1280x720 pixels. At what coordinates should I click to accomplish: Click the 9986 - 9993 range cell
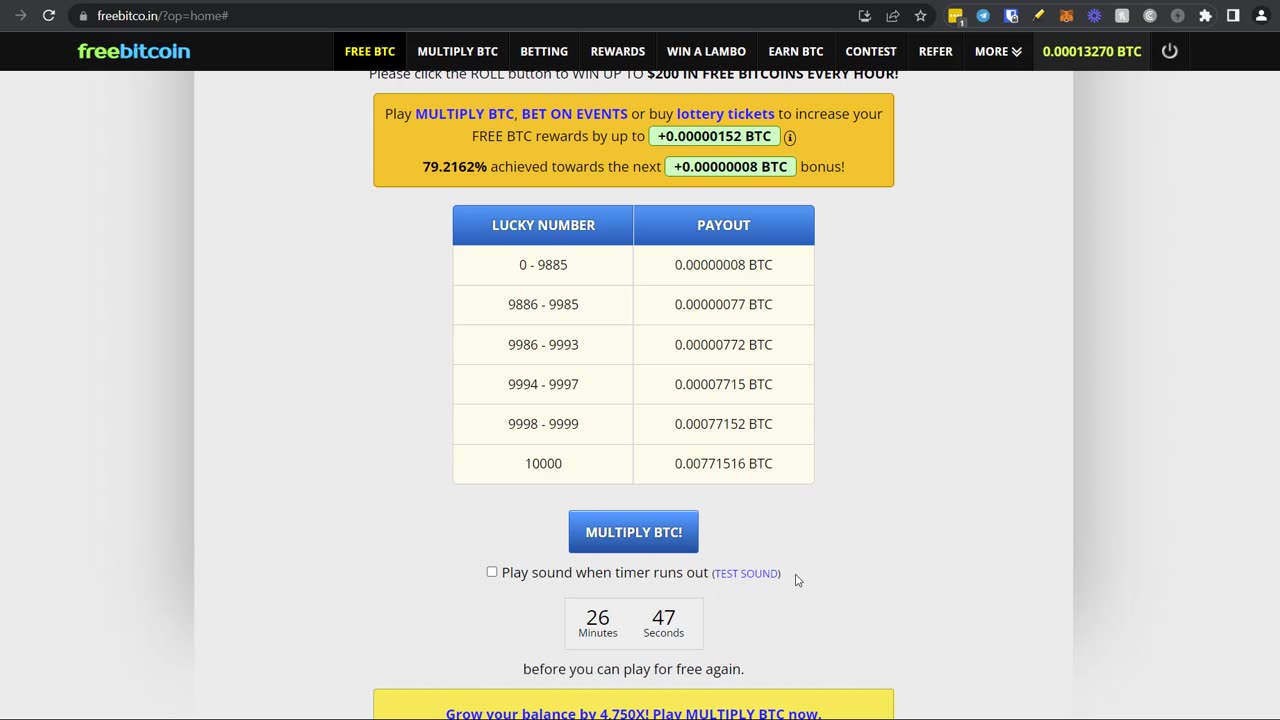point(543,344)
